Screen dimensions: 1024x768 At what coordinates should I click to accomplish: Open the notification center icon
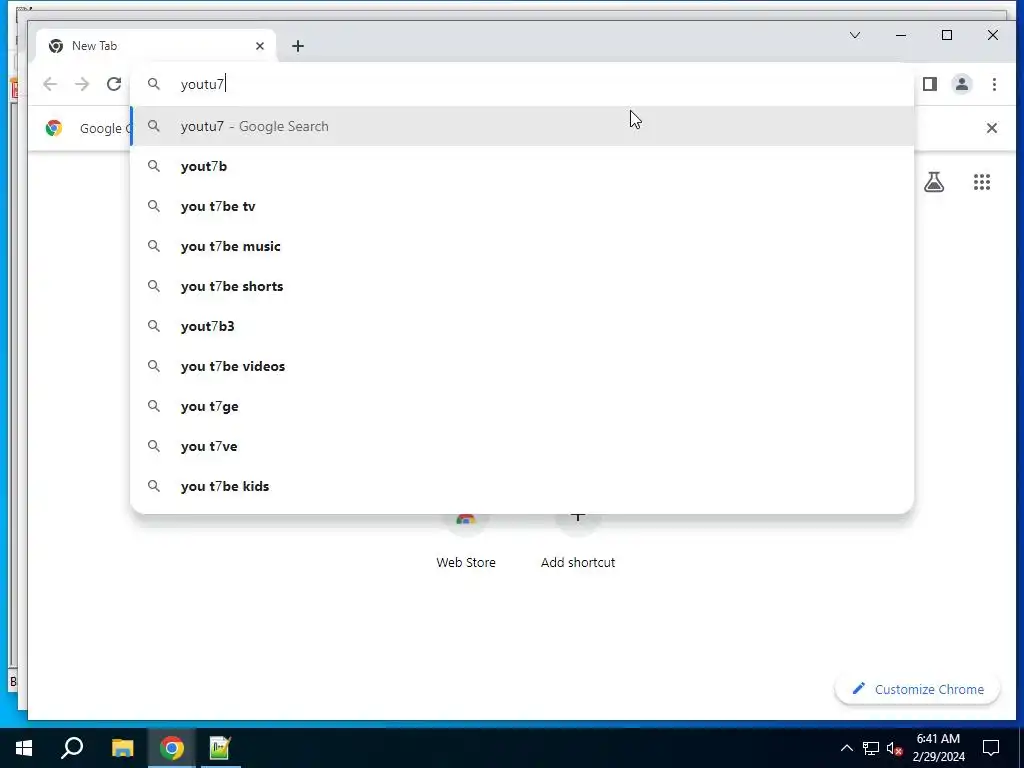(991, 748)
